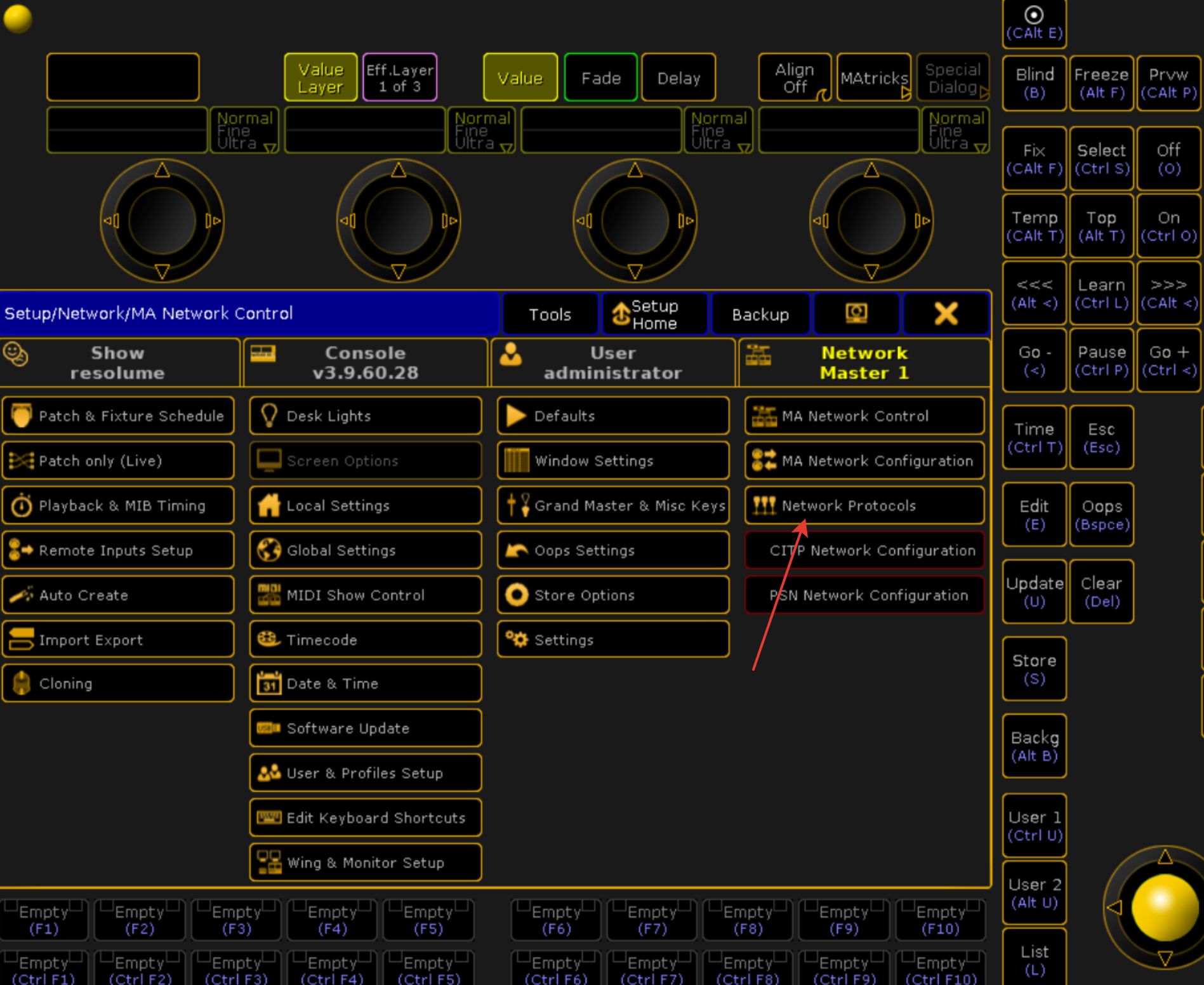Open Network Protocols

point(864,506)
